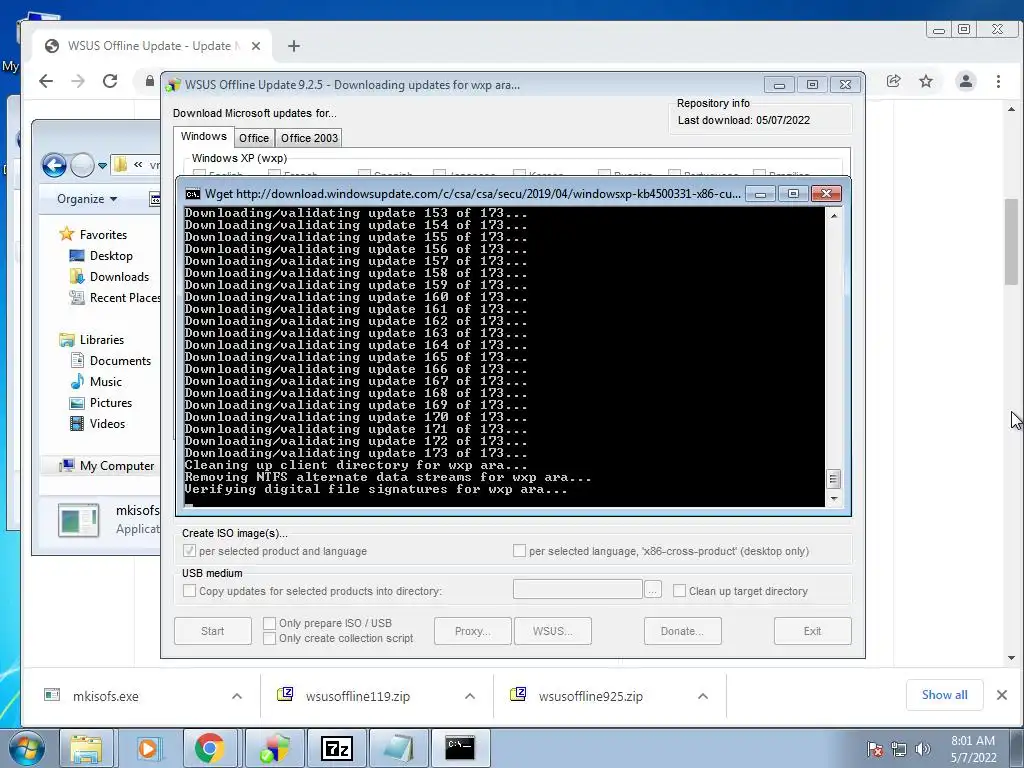Click the console scroll-up arrow
The height and width of the screenshot is (768, 1024).
[x=834, y=215]
